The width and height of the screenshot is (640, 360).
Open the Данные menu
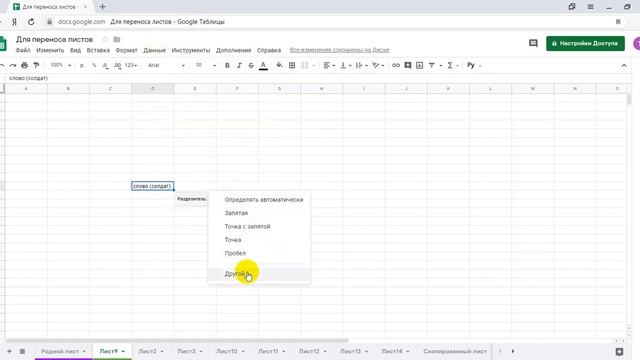[154, 50]
